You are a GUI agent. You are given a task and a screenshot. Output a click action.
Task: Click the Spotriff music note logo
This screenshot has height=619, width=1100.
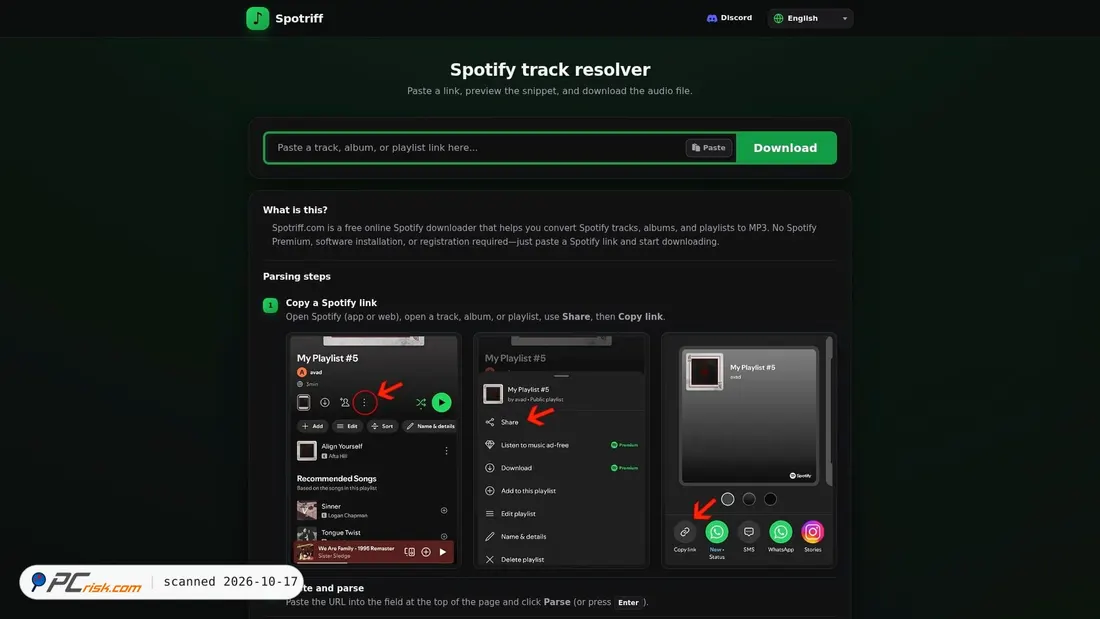click(257, 18)
